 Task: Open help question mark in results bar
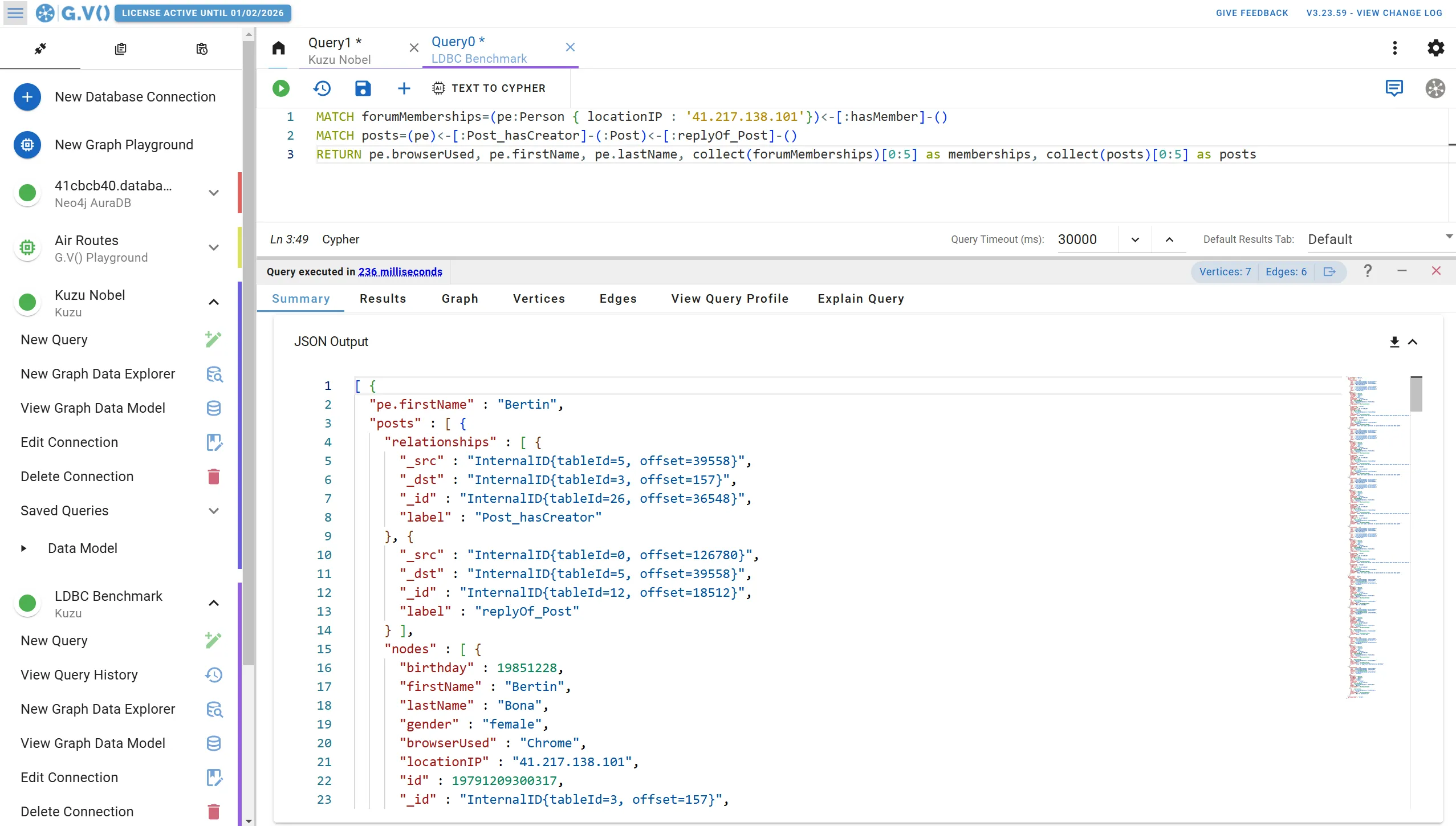pos(1367,271)
